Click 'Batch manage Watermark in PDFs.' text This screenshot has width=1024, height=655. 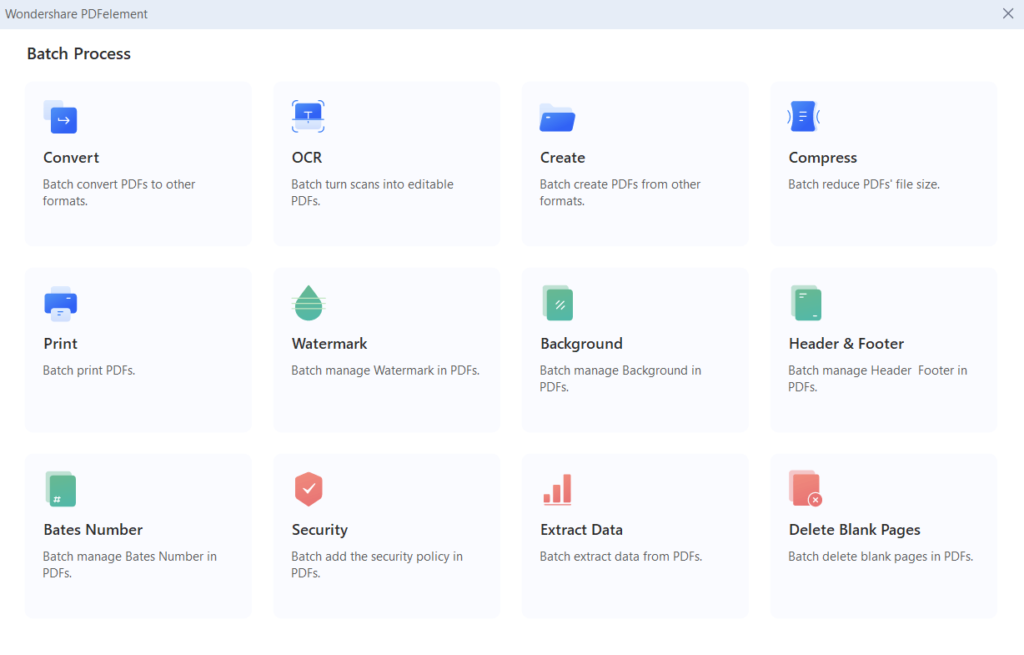click(385, 370)
